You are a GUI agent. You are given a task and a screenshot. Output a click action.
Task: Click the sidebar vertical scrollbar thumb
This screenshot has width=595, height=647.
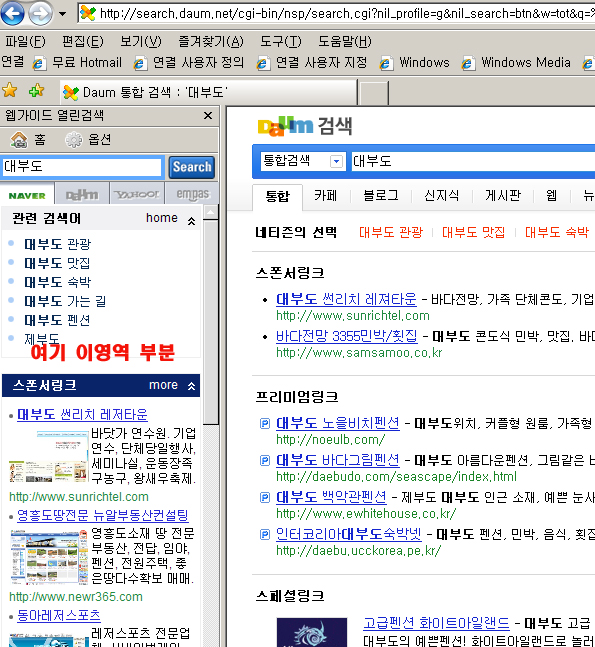tap(211, 322)
